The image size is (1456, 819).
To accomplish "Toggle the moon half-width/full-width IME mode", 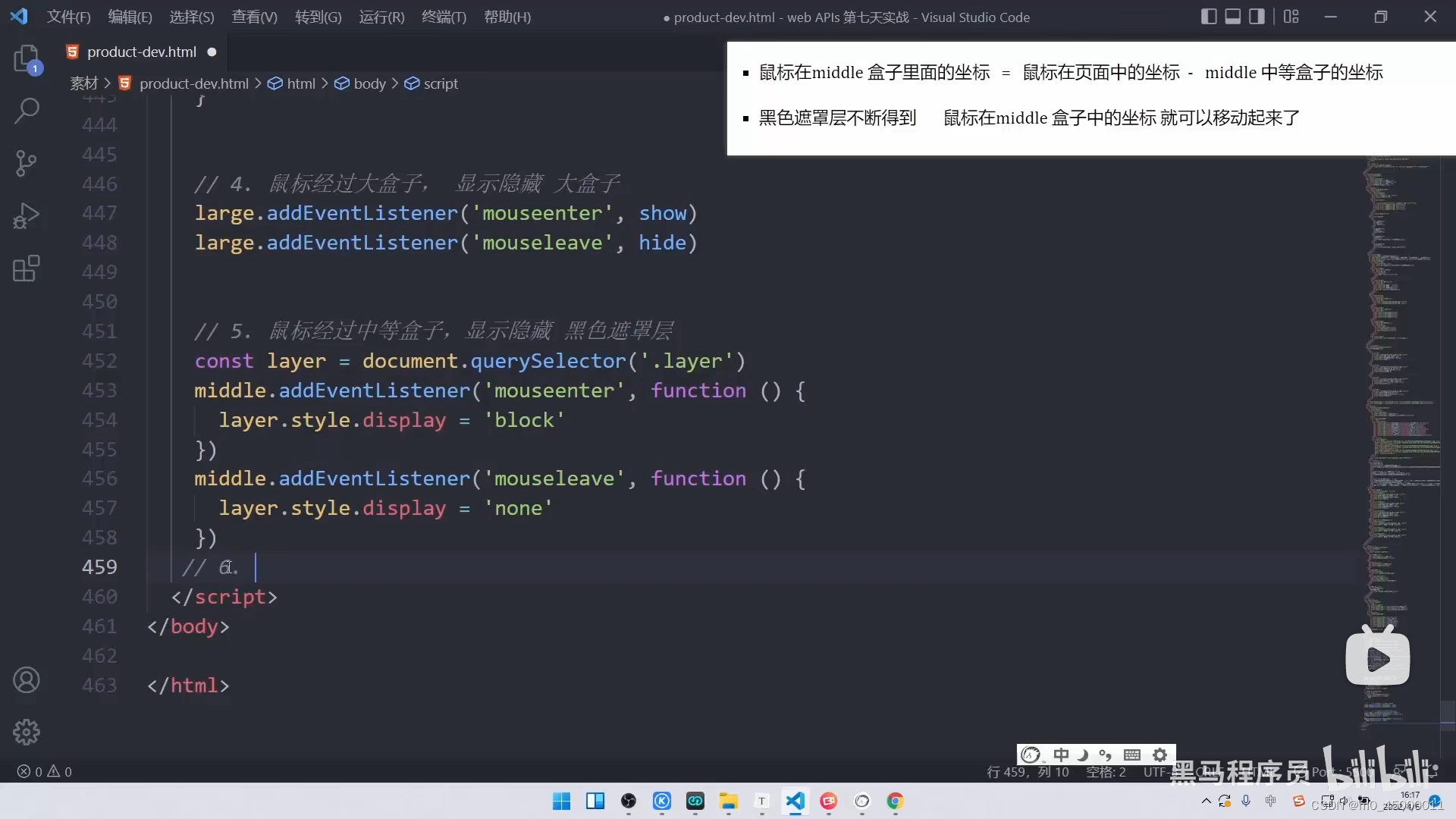I will (x=1083, y=755).
